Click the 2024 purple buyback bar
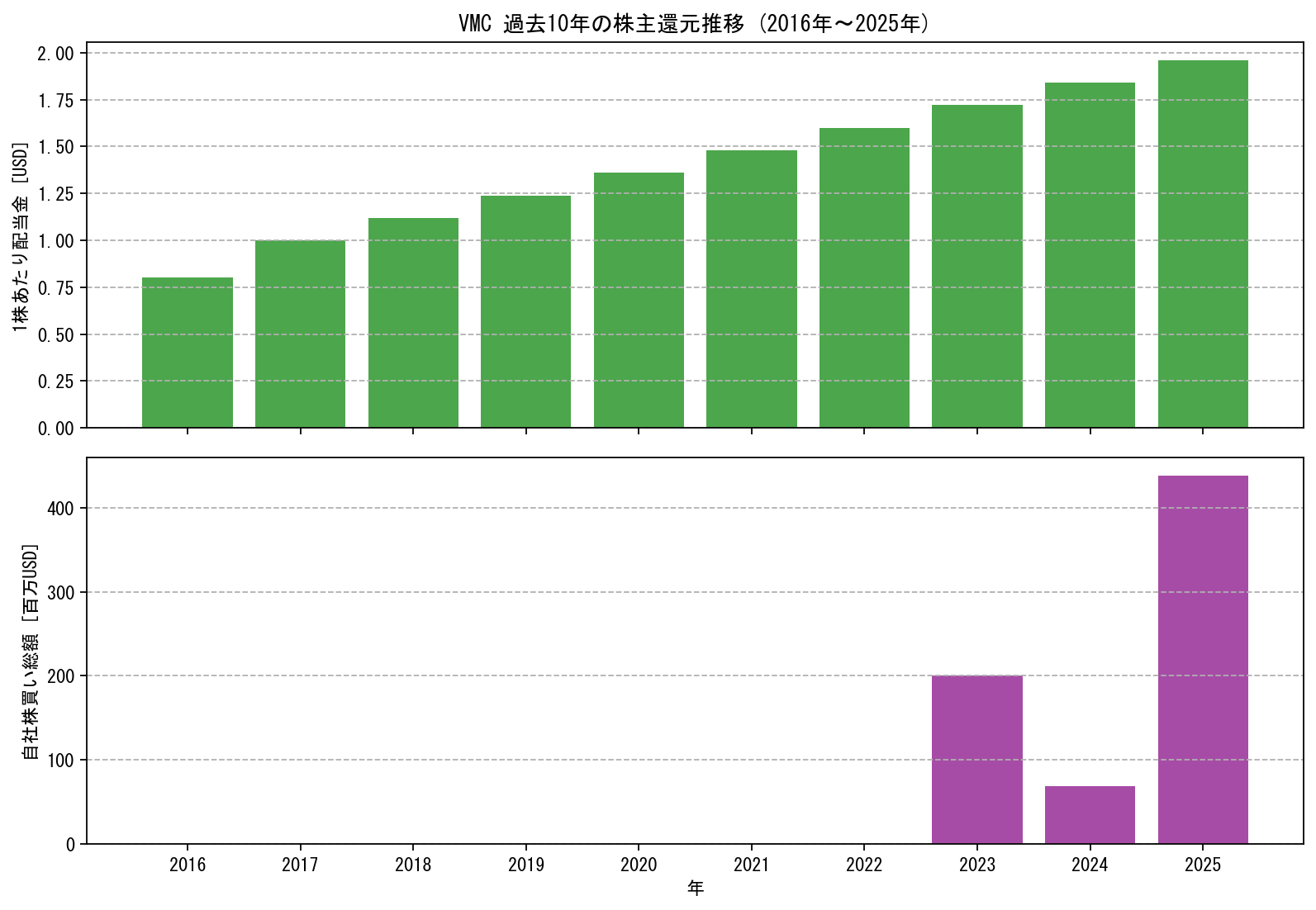 (1090, 815)
